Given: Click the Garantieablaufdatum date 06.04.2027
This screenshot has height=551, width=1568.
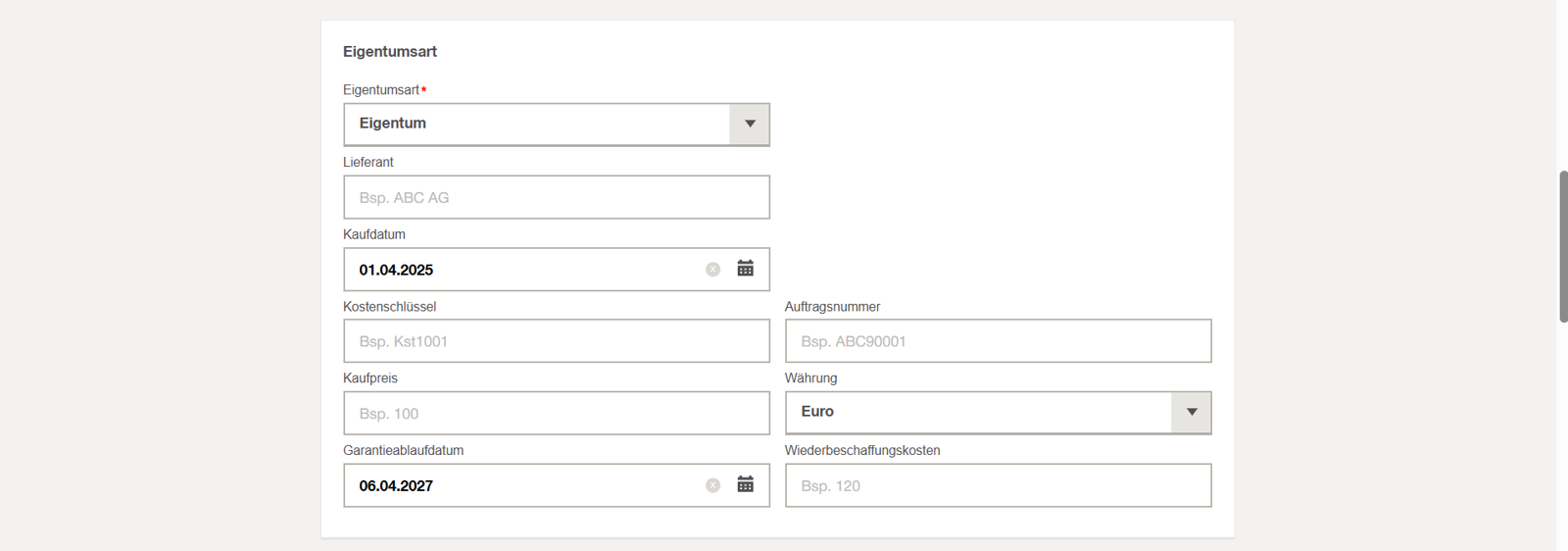Looking at the screenshot, I should [396, 485].
